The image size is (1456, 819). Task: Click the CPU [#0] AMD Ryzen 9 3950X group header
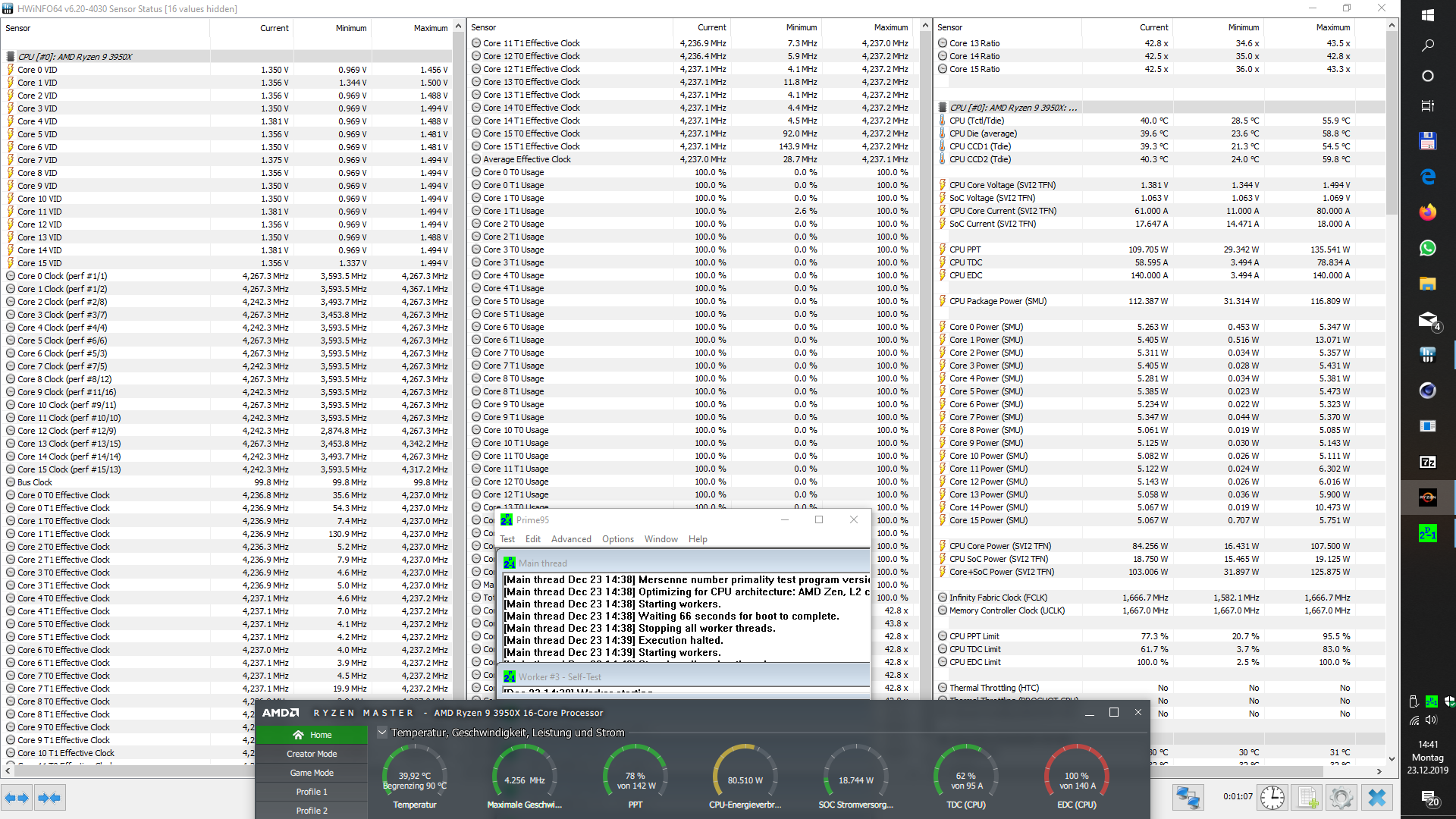(x=74, y=57)
